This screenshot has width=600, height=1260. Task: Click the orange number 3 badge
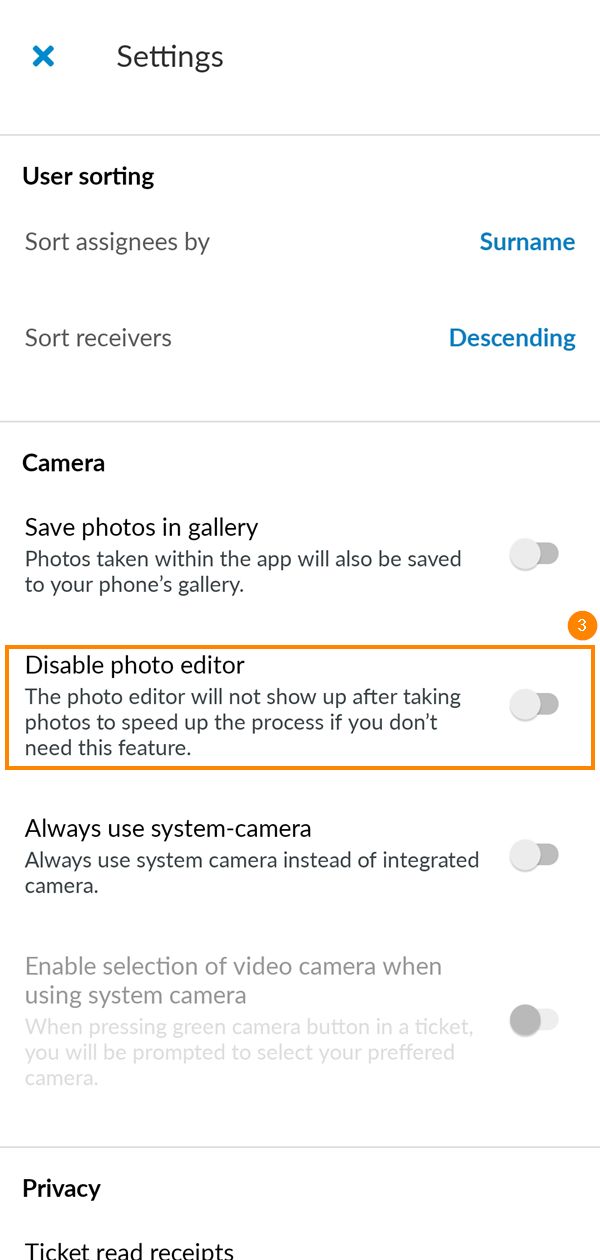(x=582, y=627)
